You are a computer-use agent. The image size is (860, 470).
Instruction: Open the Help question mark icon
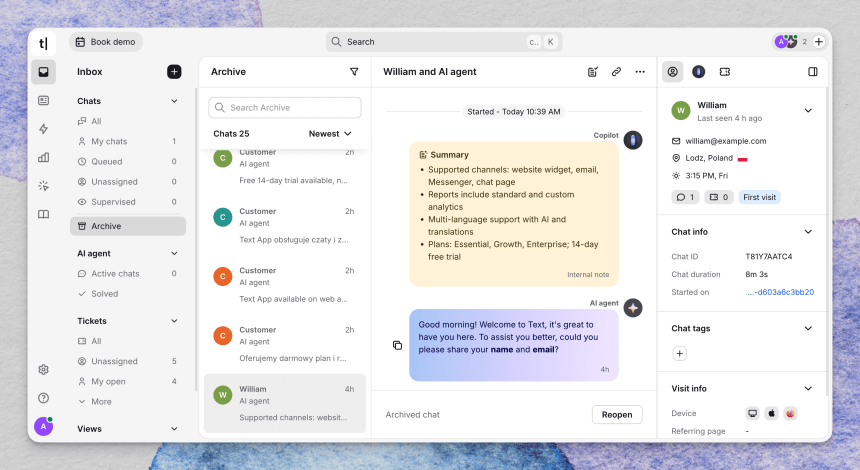click(43, 398)
